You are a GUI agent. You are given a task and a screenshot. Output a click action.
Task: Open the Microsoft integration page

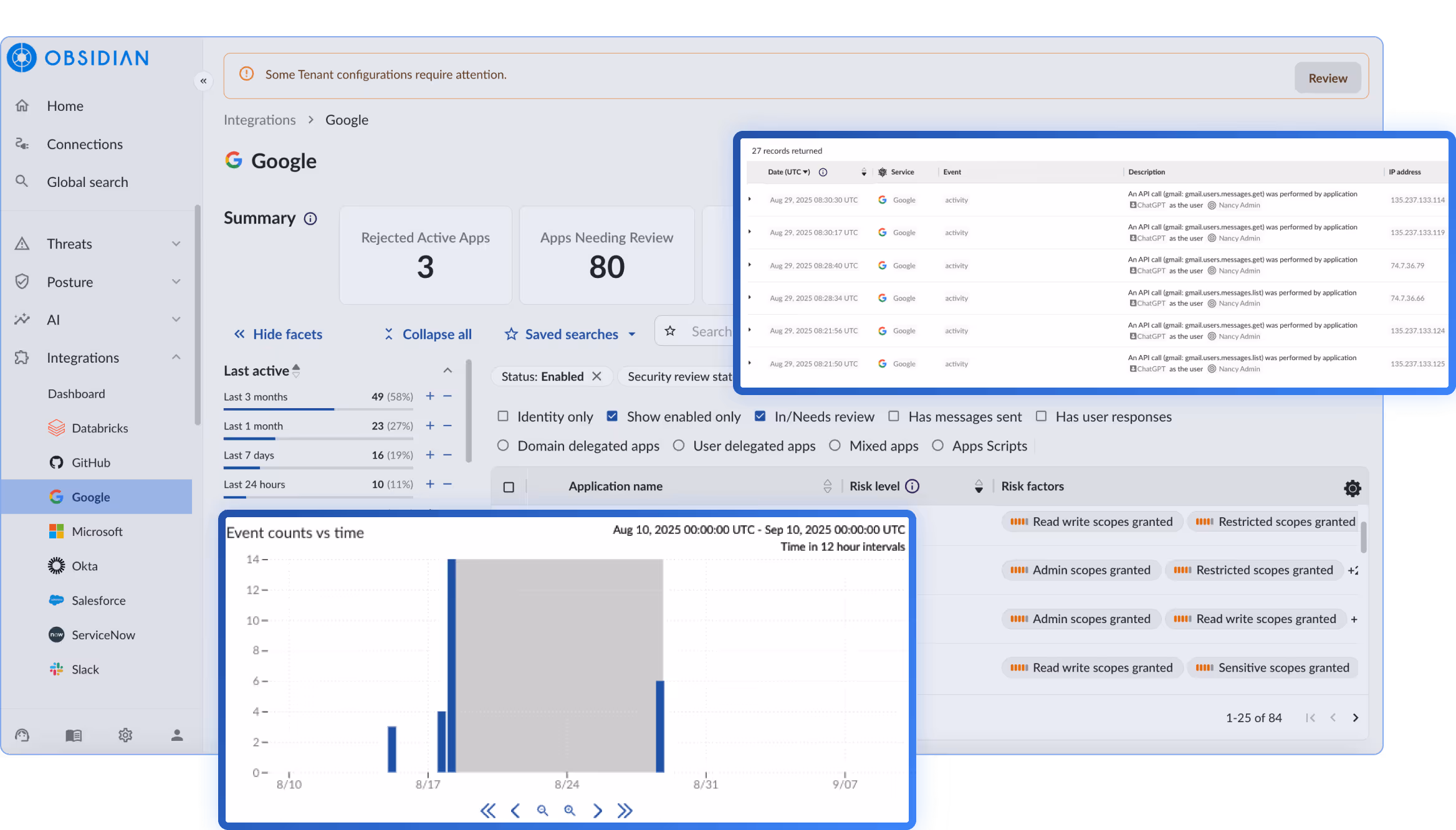click(97, 532)
